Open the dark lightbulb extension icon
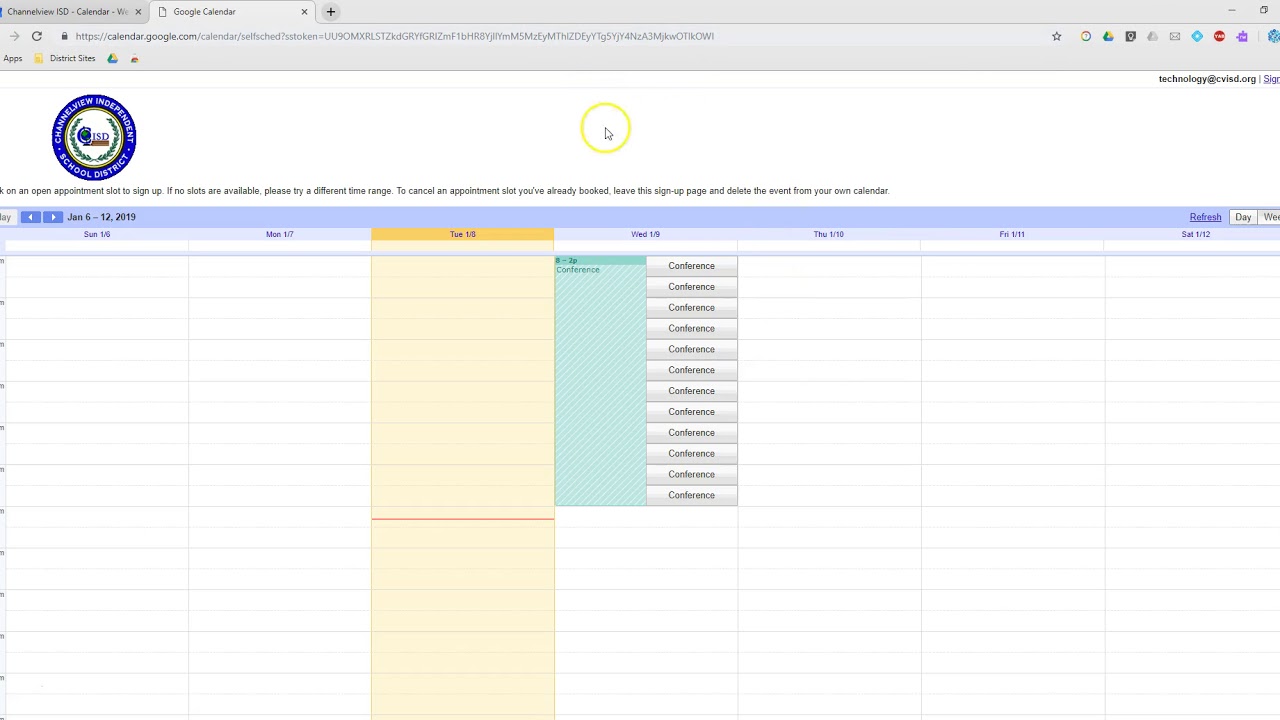 point(1130,36)
